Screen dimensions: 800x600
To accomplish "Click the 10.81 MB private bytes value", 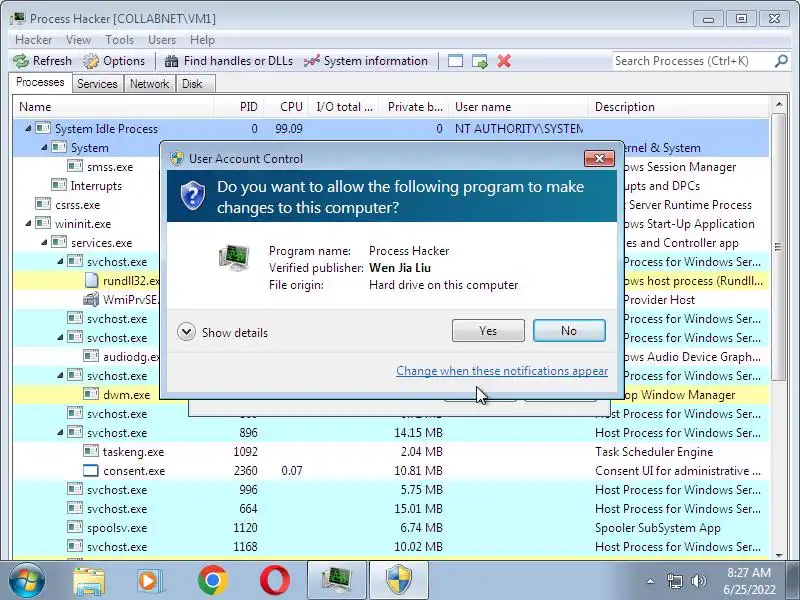I will coord(418,470).
